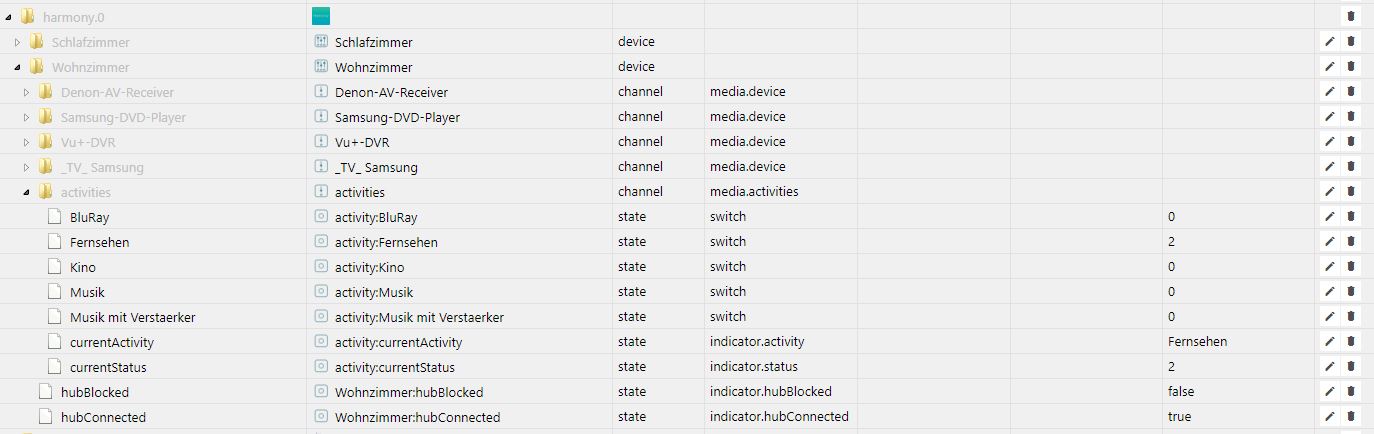Click the Fernsehen value of currentActivity
The height and width of the screenshot is (434, 1374).
click(x=1197, y=342)
